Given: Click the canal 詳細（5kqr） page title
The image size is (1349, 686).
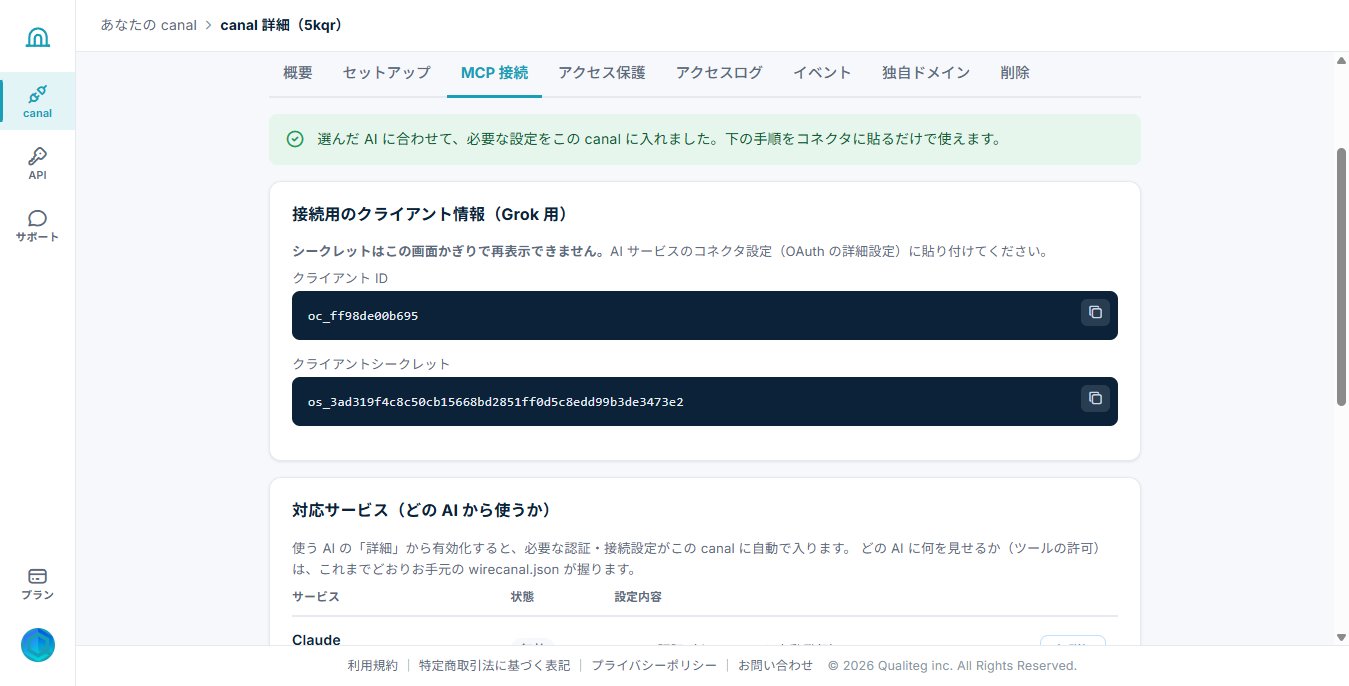Looking at the screenshot, I should [284, 25].
